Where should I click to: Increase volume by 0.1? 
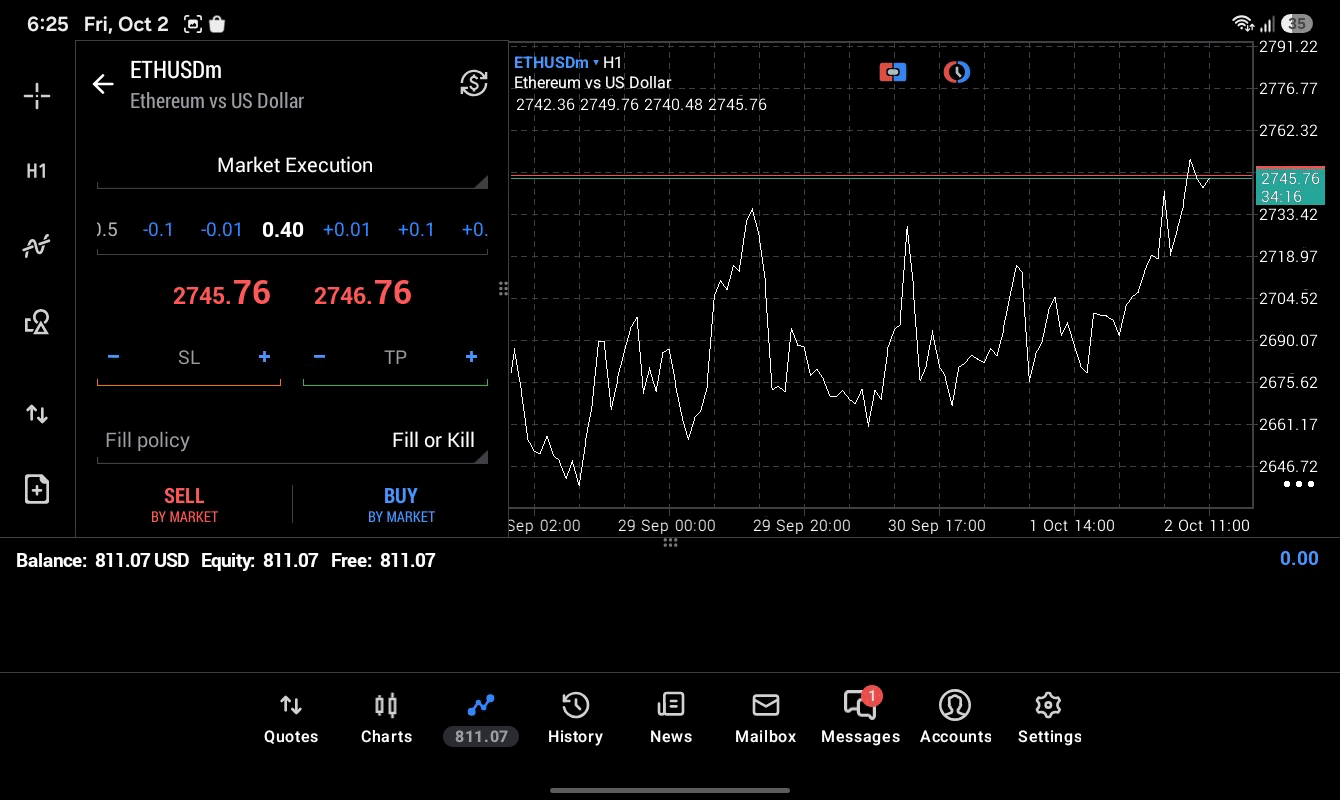pos(416,230)
